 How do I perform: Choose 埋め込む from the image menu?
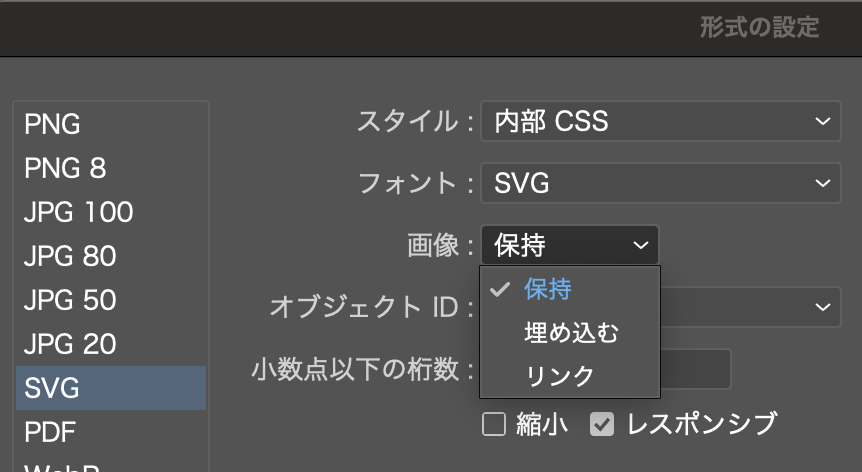click(571, 333)
